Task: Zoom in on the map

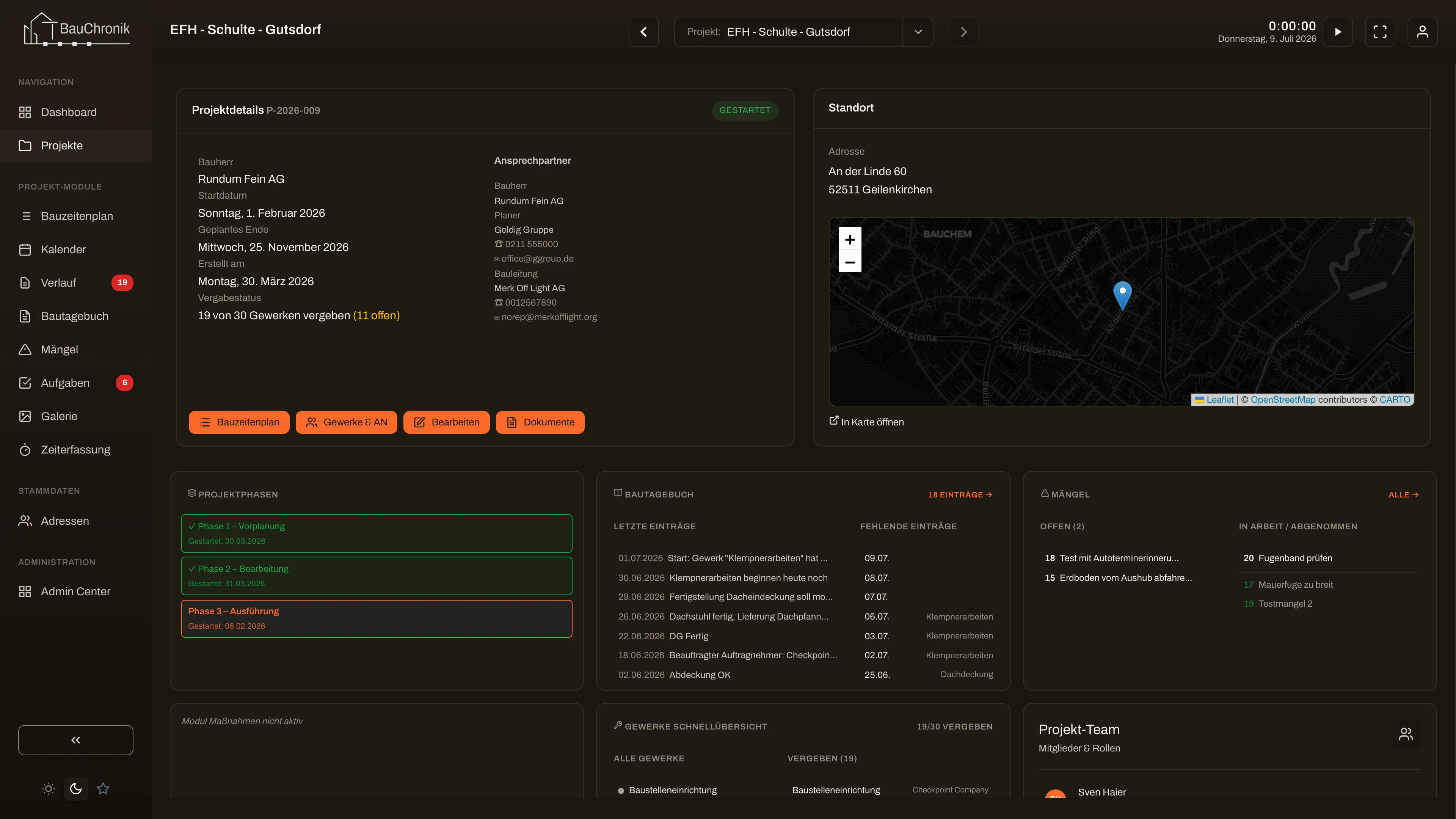Action: tap(849, 239)
